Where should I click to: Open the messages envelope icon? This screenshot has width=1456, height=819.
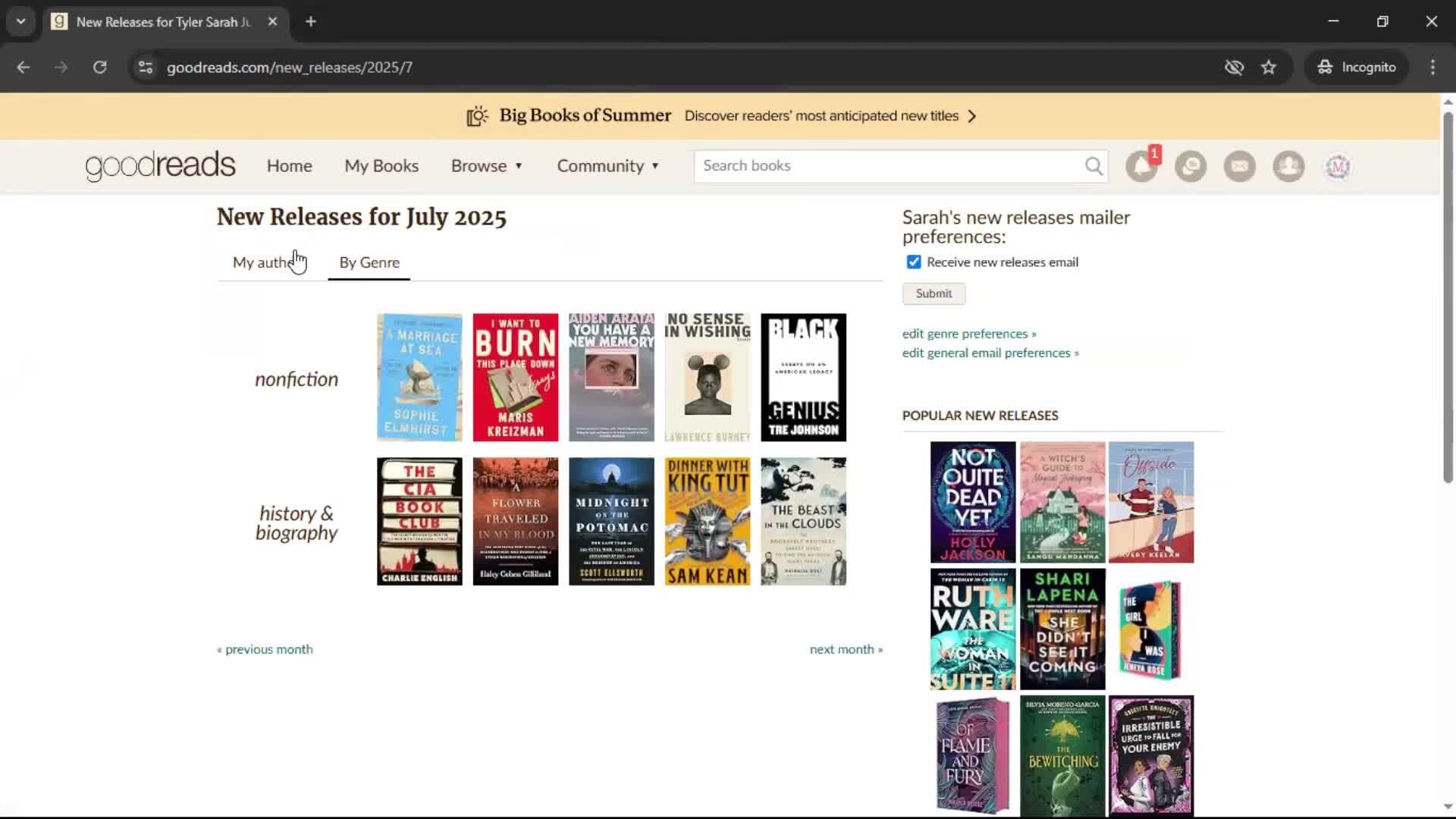1240,166
